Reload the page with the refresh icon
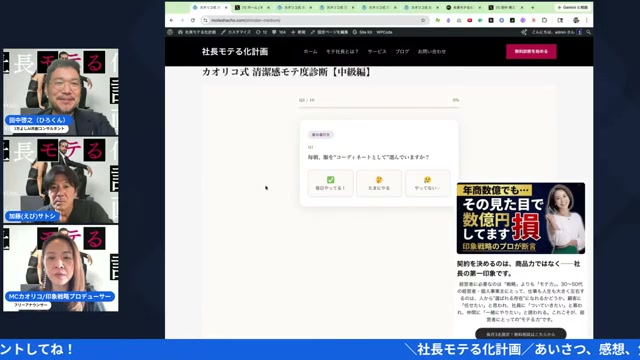 pos(193,20)
